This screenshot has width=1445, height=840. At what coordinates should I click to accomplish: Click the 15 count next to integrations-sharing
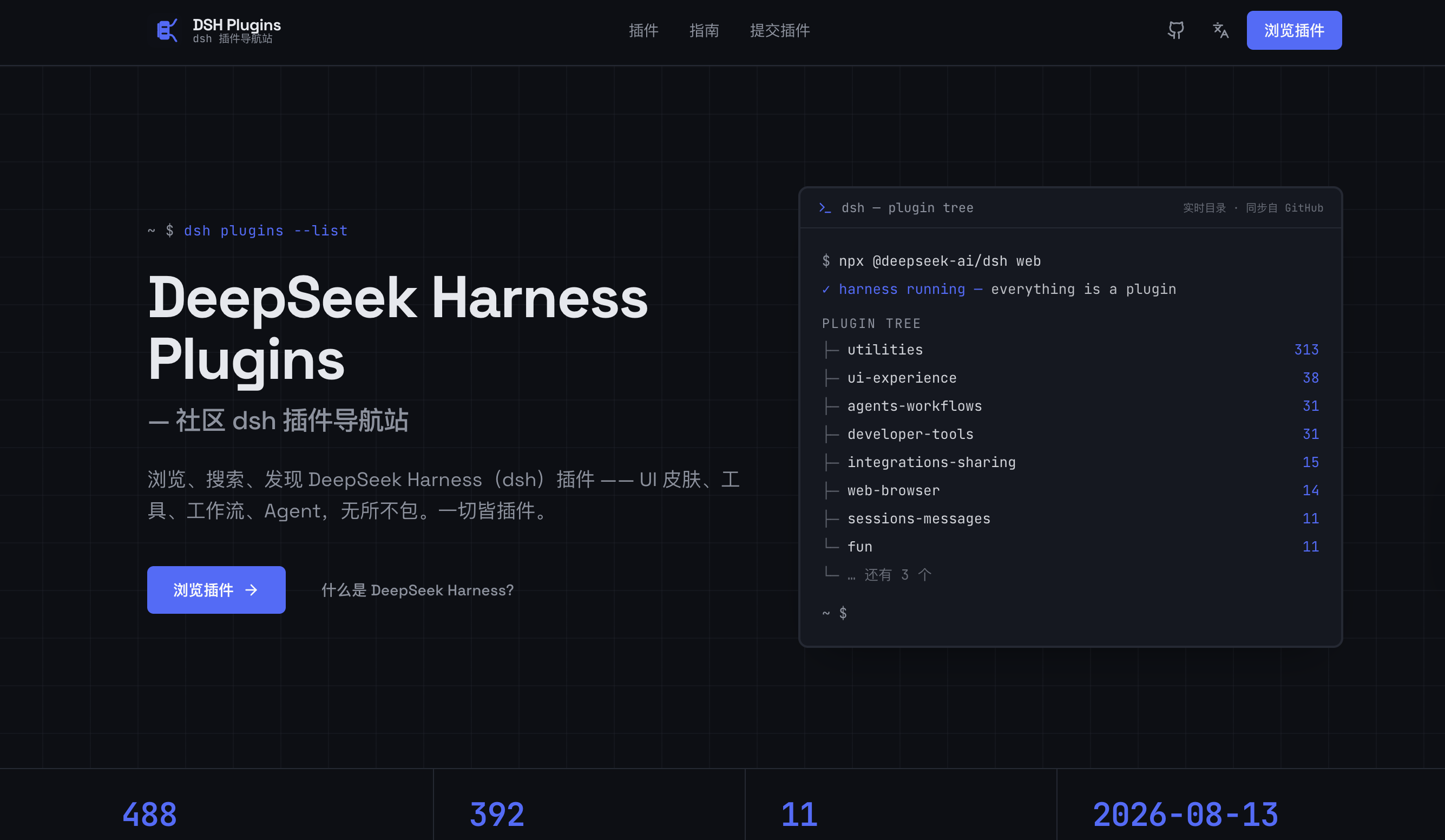pos(1310,462)
